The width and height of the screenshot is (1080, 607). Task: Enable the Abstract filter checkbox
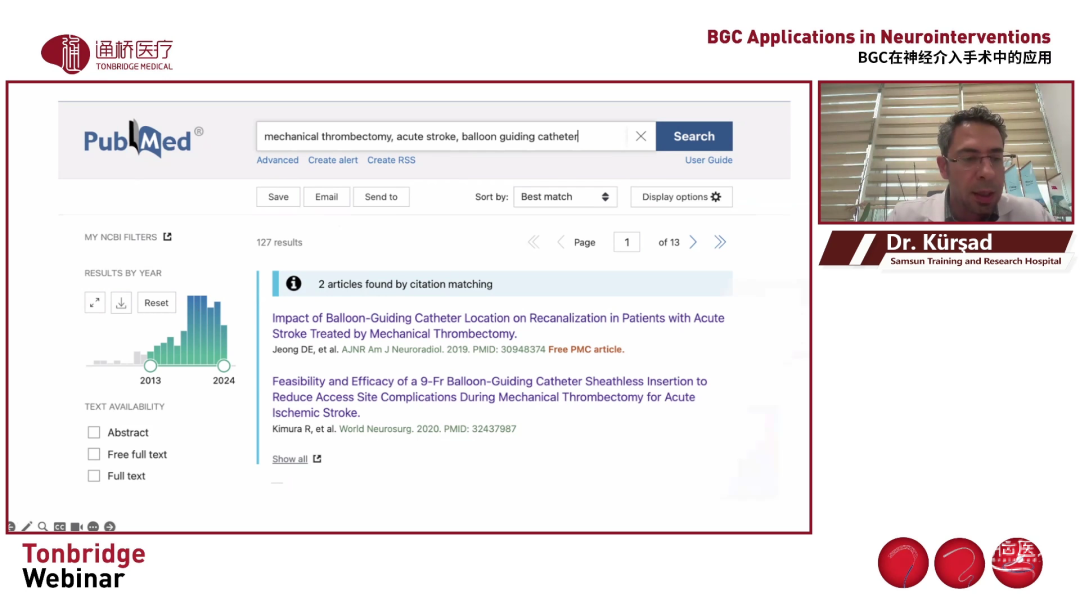coord(94,433)
